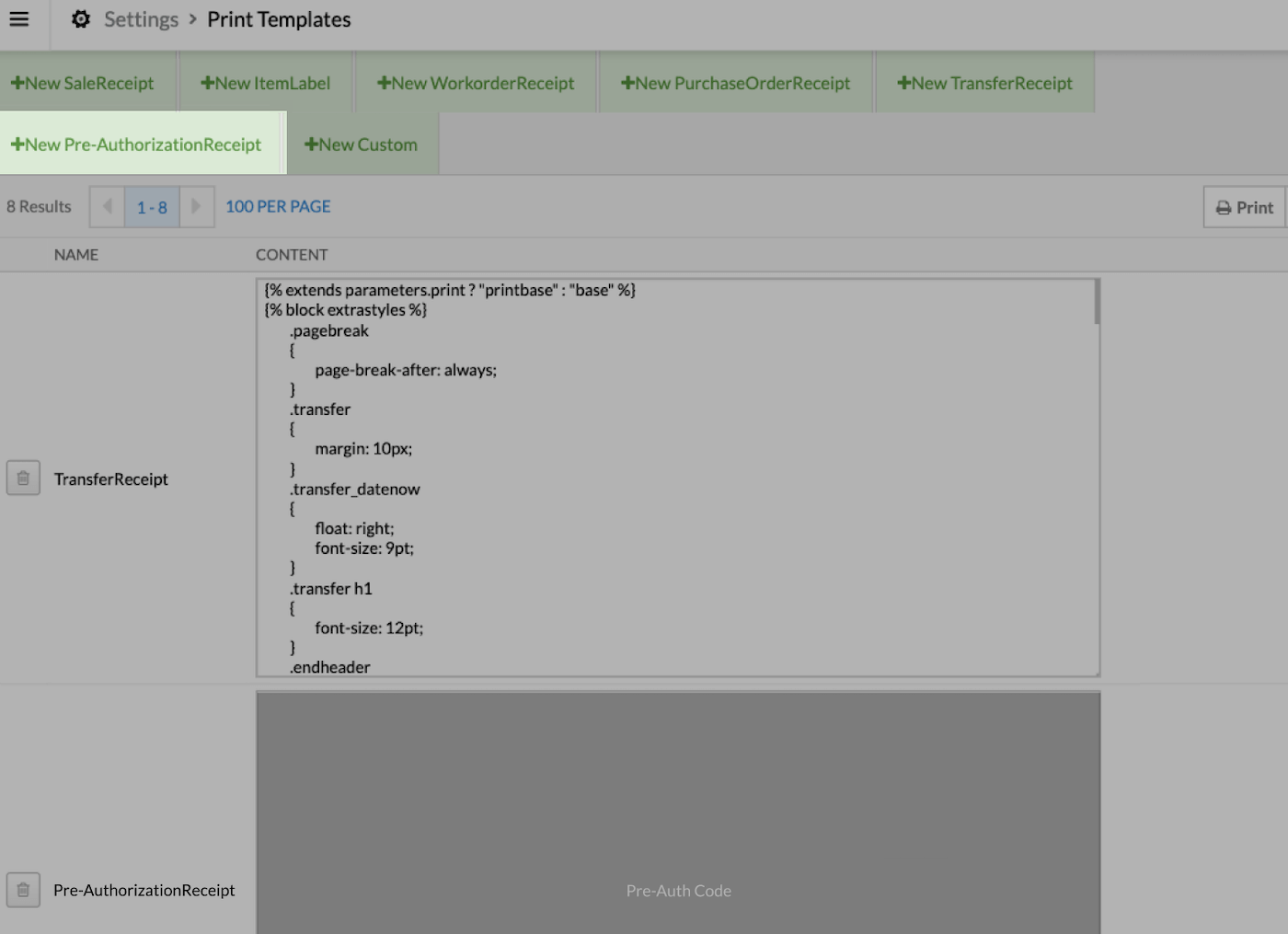This screenshot has height=934, width=1288.
Task: Open the 100 PER PAGE selector
Action: tap(277, 206)
